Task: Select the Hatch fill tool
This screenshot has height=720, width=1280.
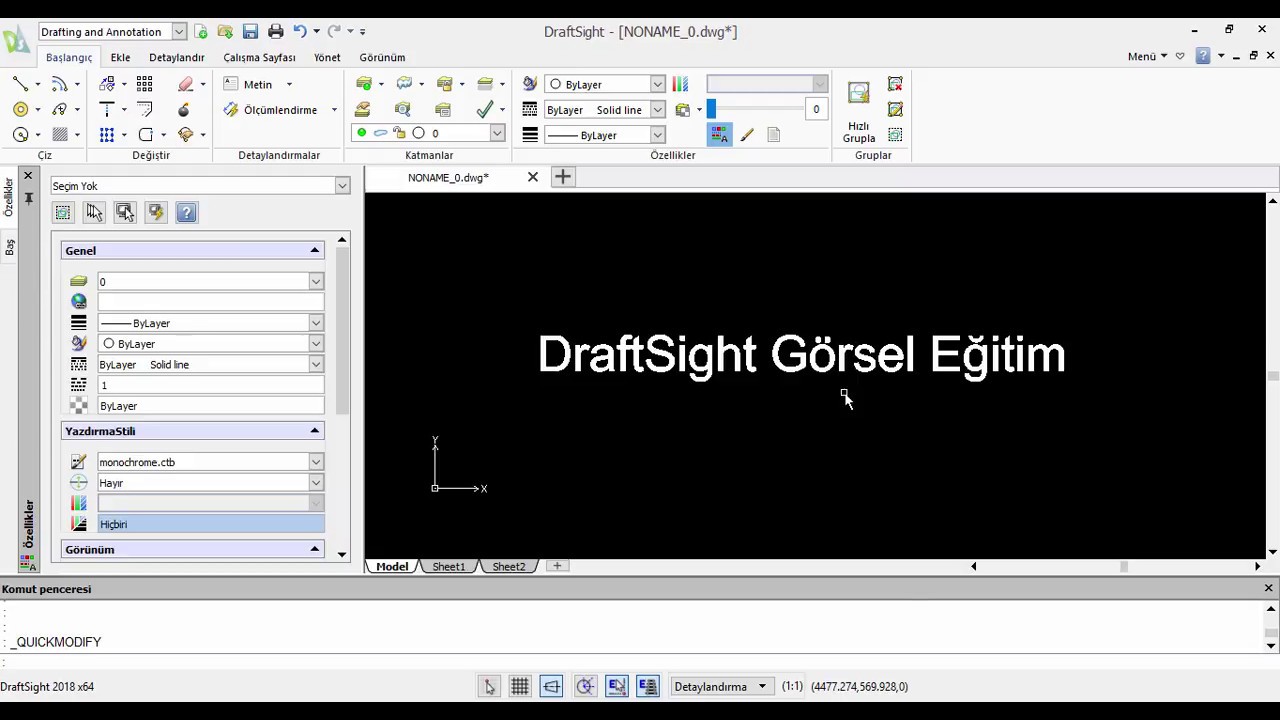Action: click(60, 134)
